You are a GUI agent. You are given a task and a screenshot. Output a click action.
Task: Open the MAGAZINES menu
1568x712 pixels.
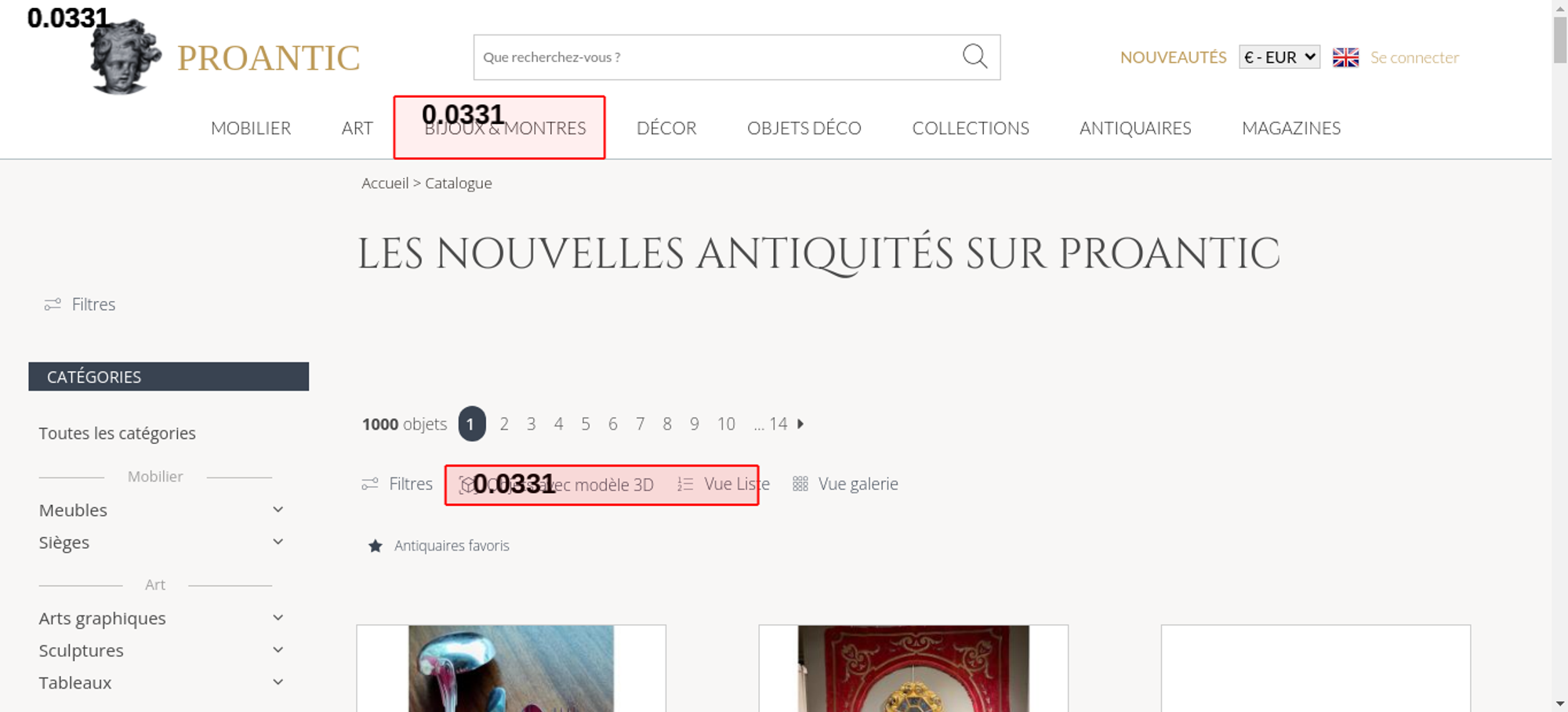pyautogui.click(x=1291, y=128)
